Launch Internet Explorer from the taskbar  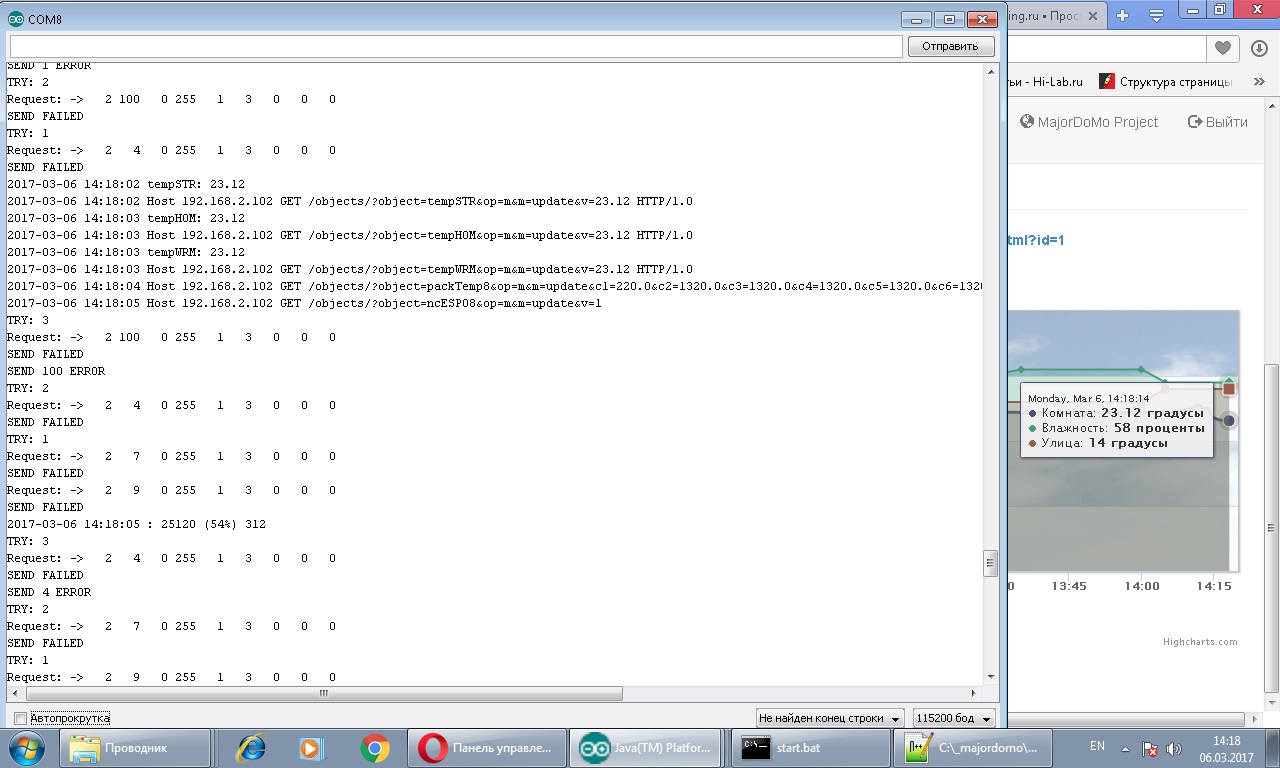coord(250,748)
